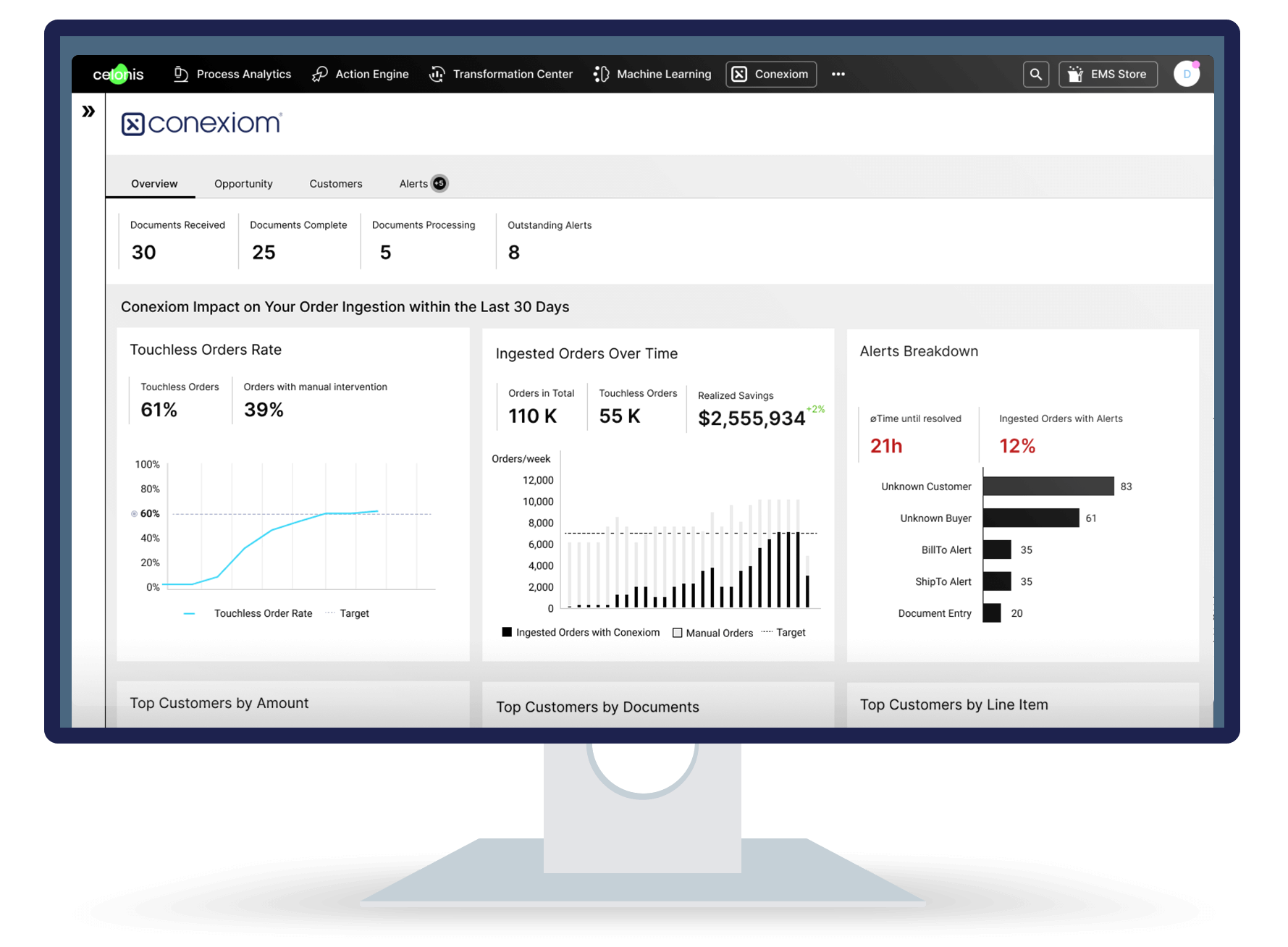Viewport: 1288px width, 947px height.
Task: Expand sidebar with double chevron
Action: pyautogui.click(x=88, y=111)
